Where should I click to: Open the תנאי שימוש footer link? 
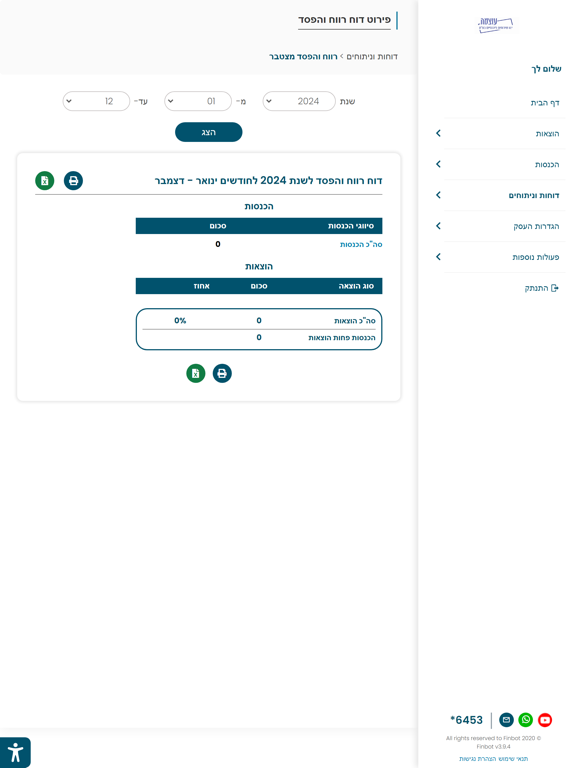pos(514,759)
